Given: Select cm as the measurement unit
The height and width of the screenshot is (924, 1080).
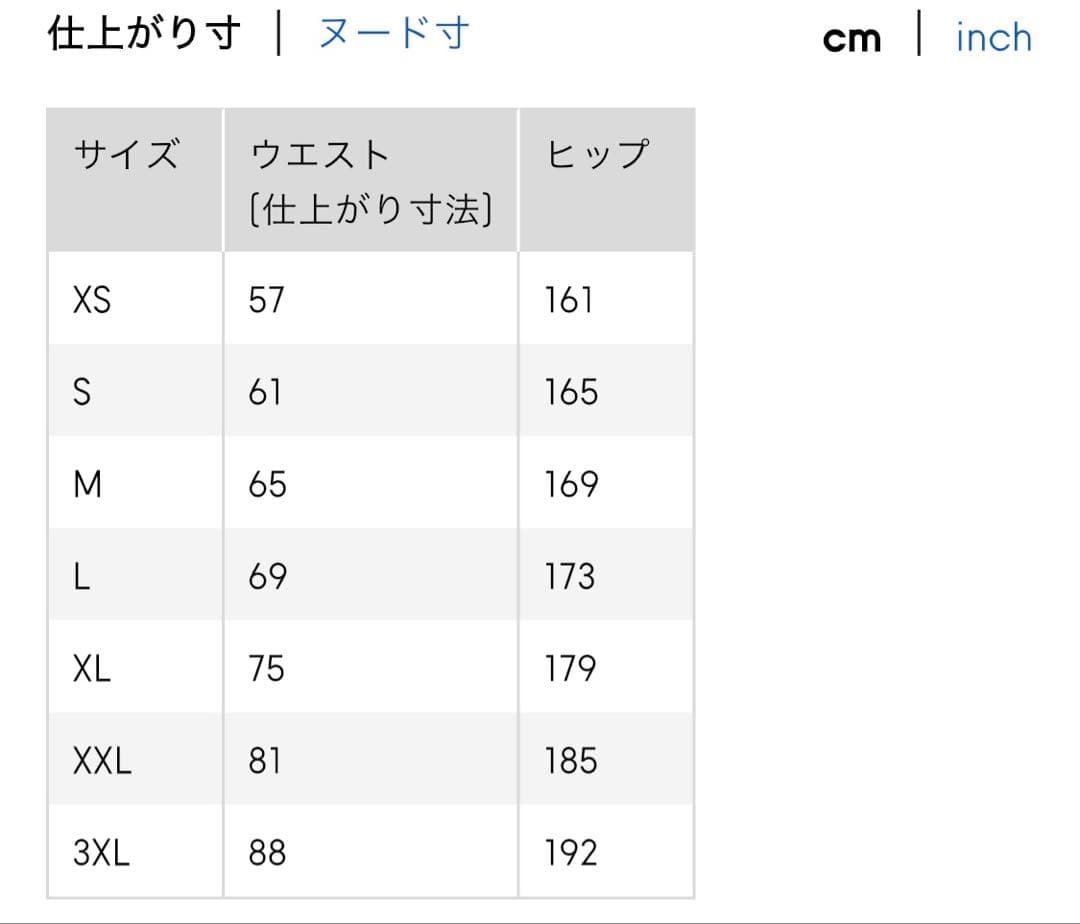Looking at the screenshot, I should tap(852, 39).
